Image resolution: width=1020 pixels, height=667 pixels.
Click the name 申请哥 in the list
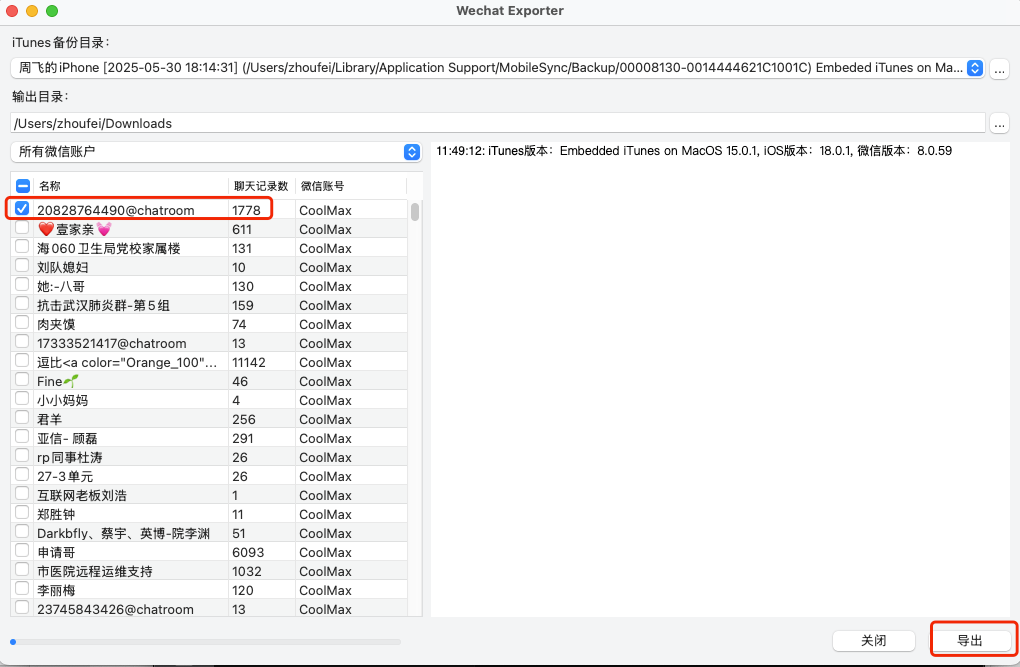pos(57,552)
